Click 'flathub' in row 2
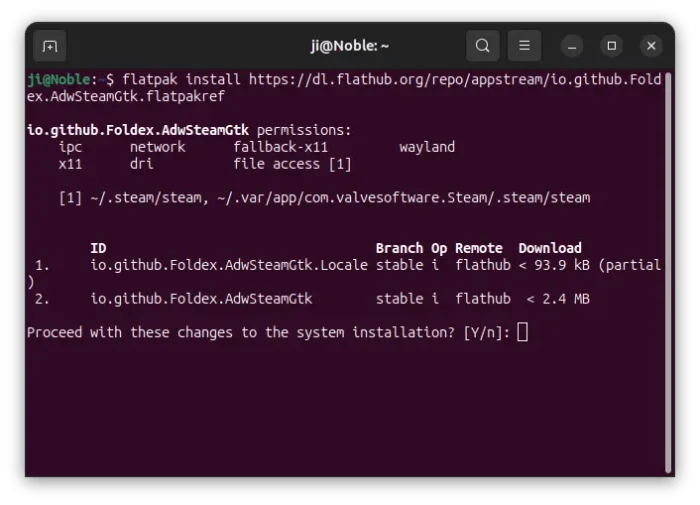Image resolution: width=700 pixels, height=505 pixels. (483, 299)
